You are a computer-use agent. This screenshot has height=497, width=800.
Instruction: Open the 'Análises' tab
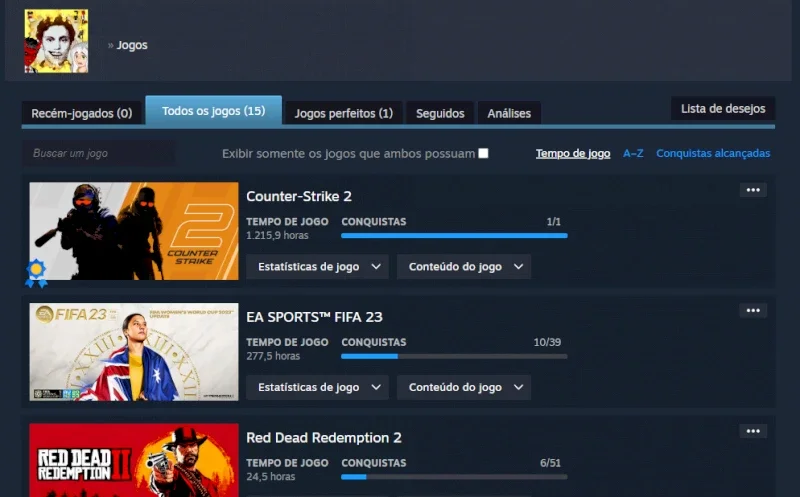click(x=509, y=113)
